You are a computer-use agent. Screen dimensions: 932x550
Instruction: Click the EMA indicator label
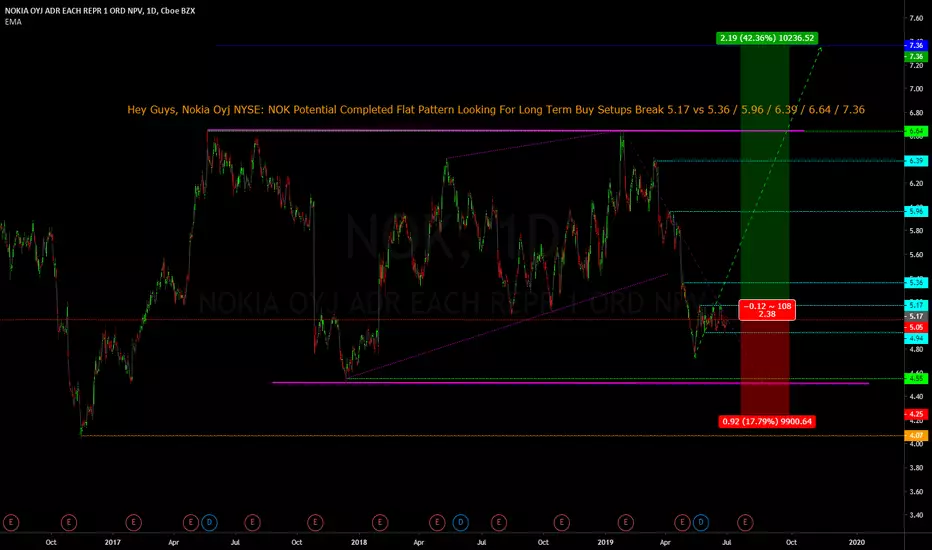13,22
